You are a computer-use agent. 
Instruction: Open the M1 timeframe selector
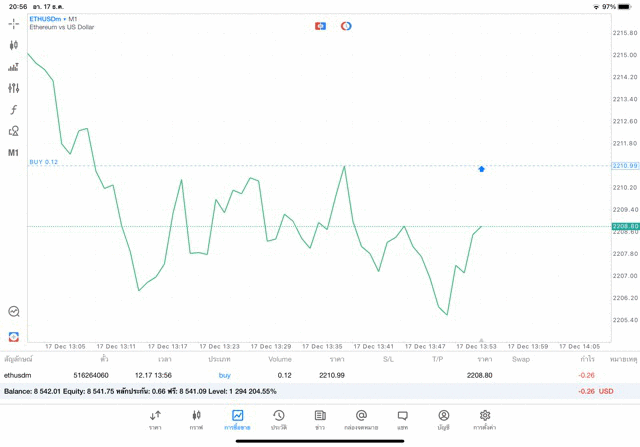13,153
